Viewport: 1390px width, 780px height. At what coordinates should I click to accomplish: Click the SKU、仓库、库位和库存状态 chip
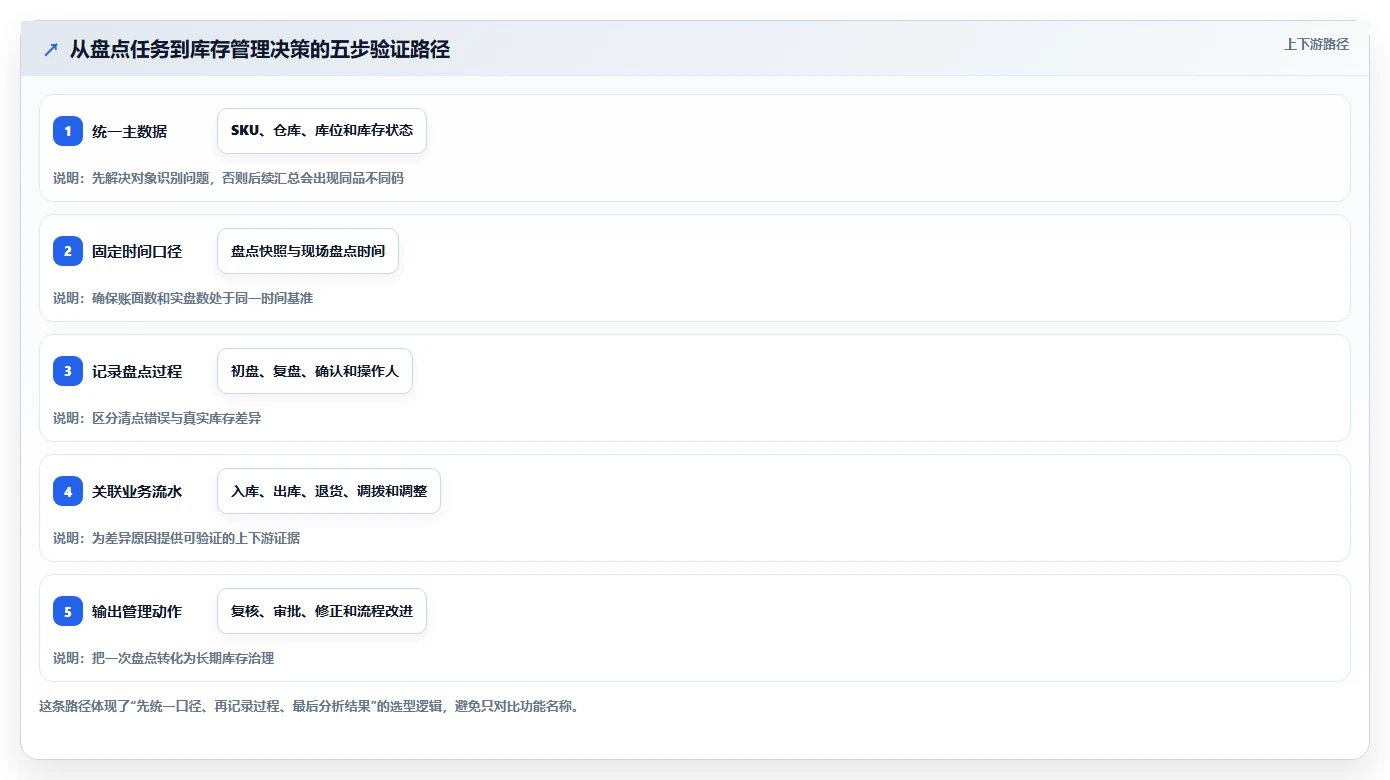[x=322, y=131]
